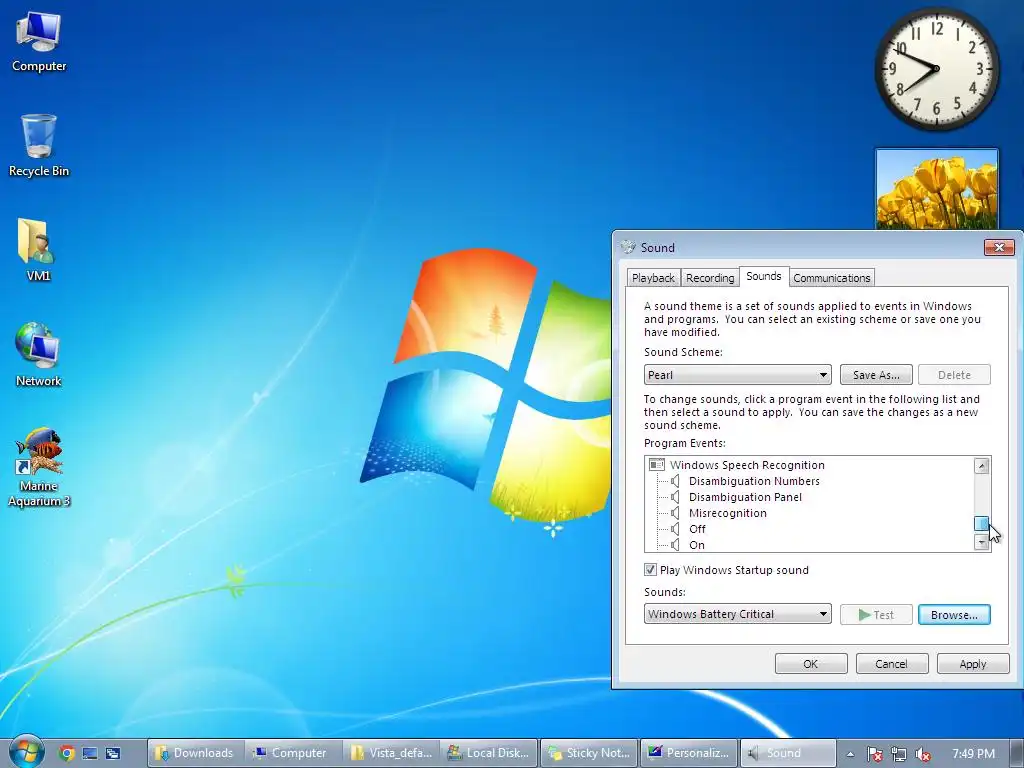Click the Program Events scroll up arrow
The width and height of the screenshot is (1024, 768).
click(x=982, y=466)
